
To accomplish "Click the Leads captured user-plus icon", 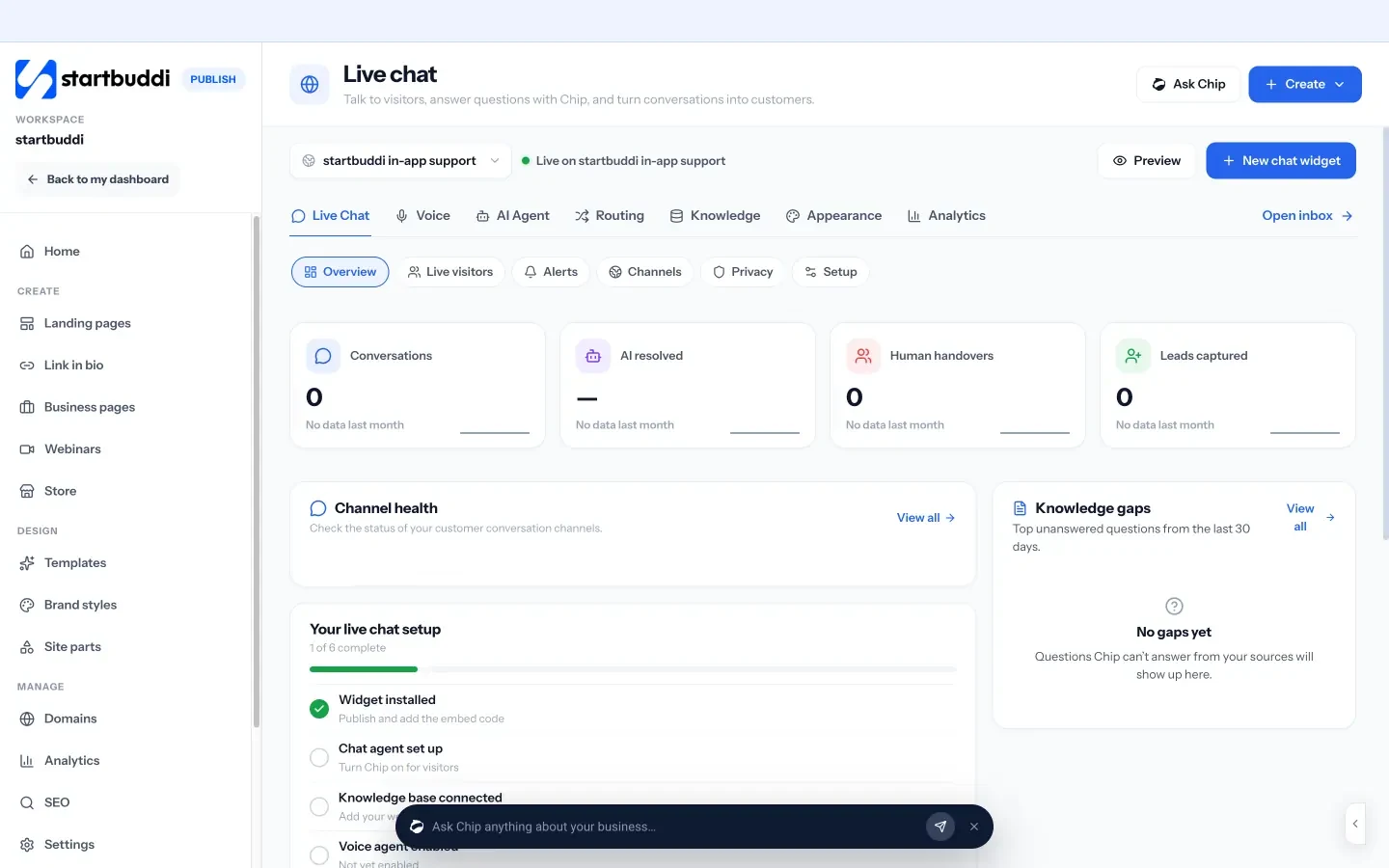I will coord(1133,356).
